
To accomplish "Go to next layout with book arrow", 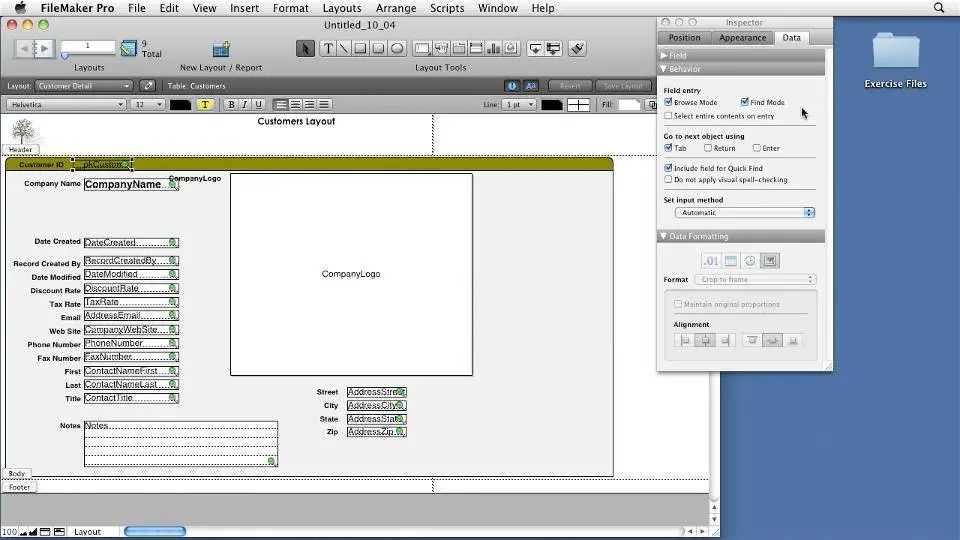I will (x=44, y=48).
